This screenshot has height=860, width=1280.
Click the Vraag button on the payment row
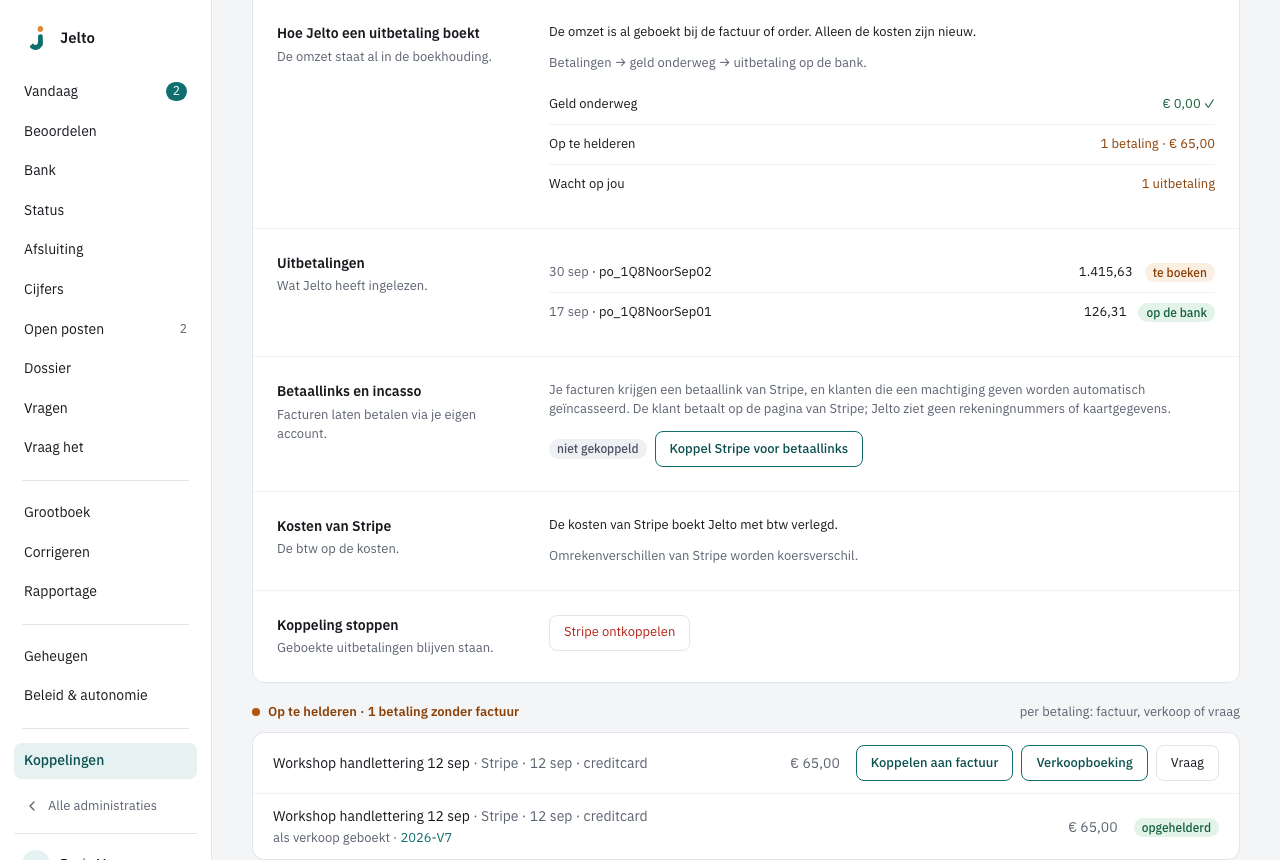point(1187,763)
